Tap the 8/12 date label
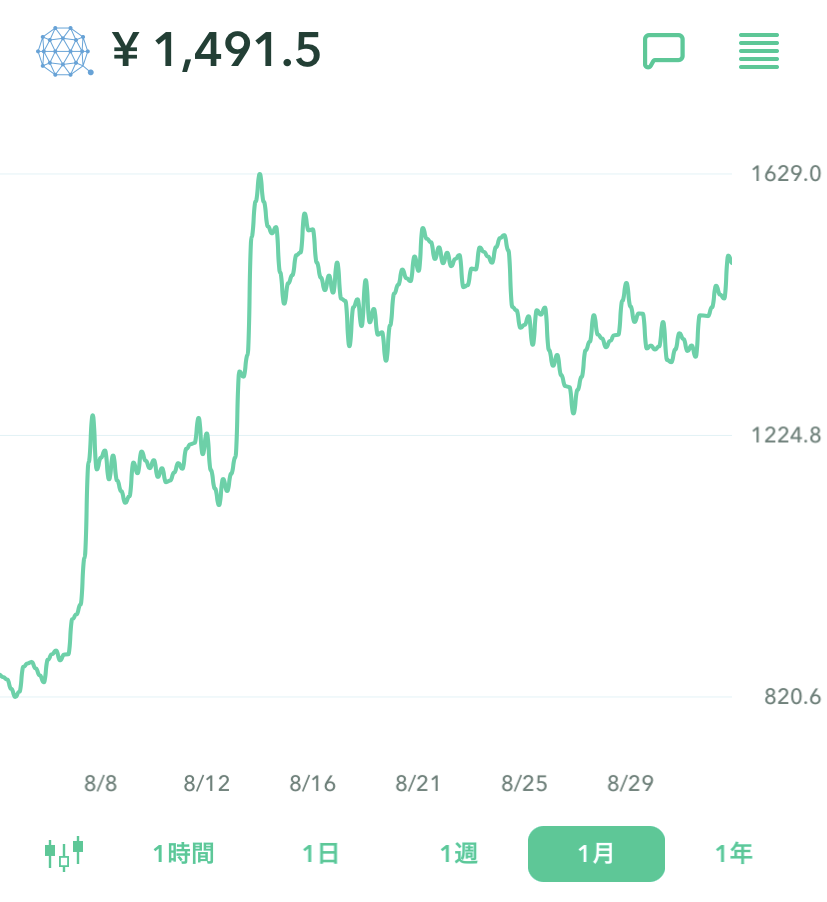 [207, 783]
